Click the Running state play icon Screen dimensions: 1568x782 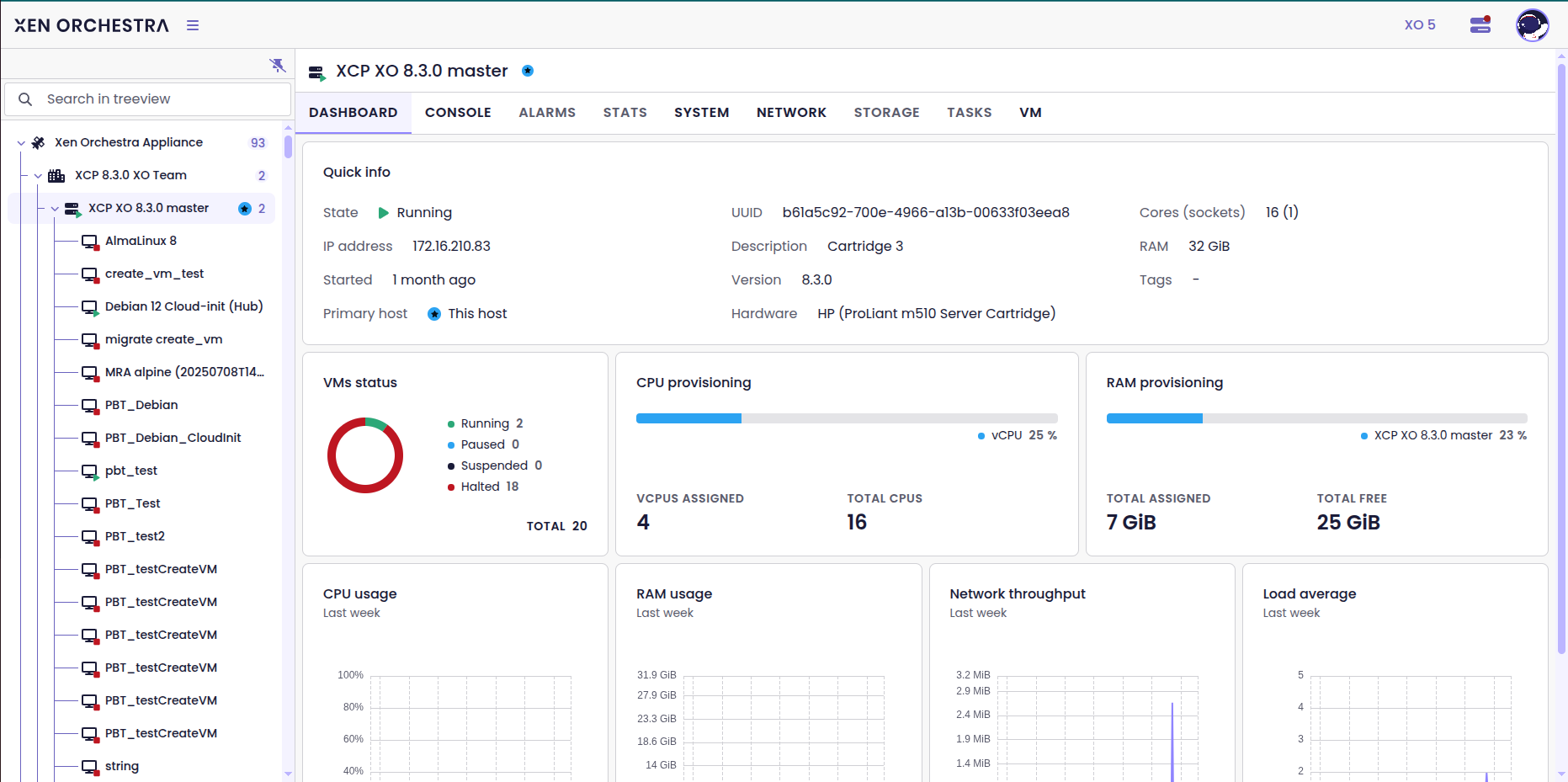pos(384,213)
